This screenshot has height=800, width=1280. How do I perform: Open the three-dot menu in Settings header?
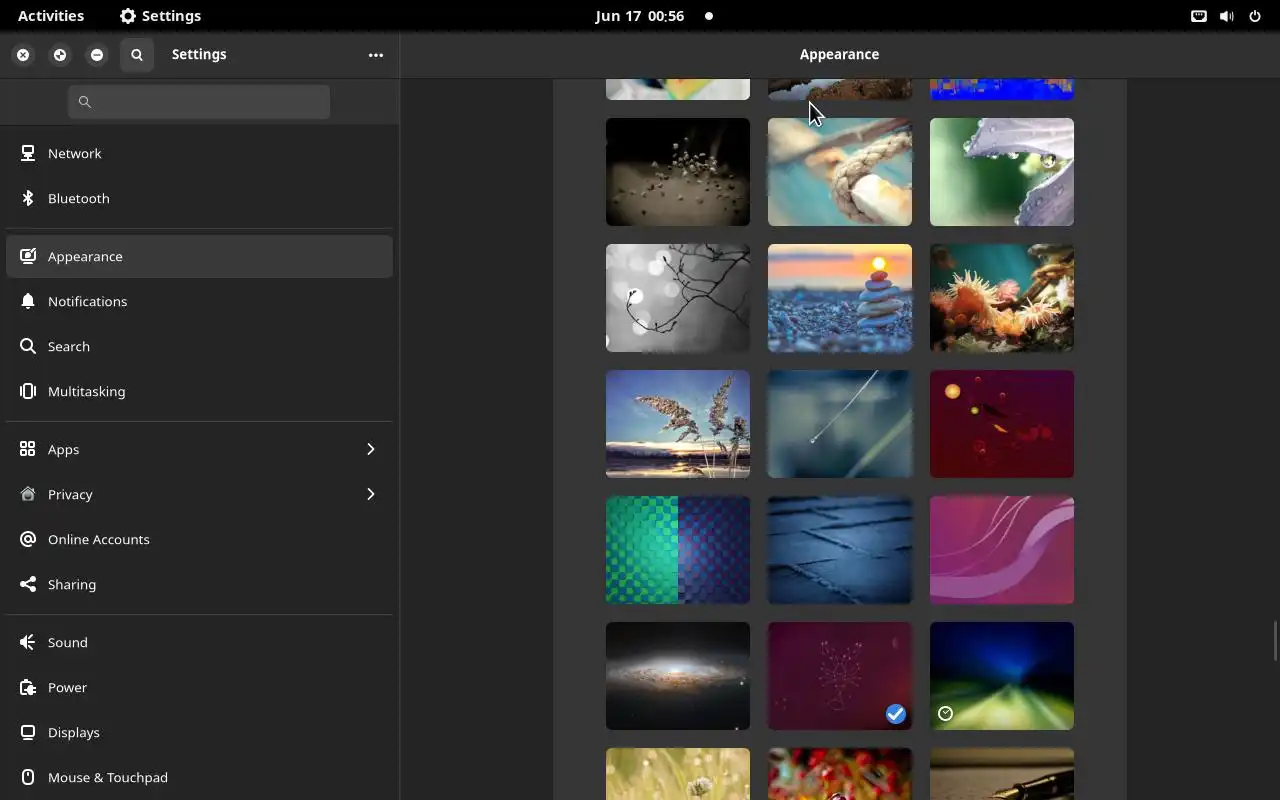pyautogui.click(x=376, y=55)
